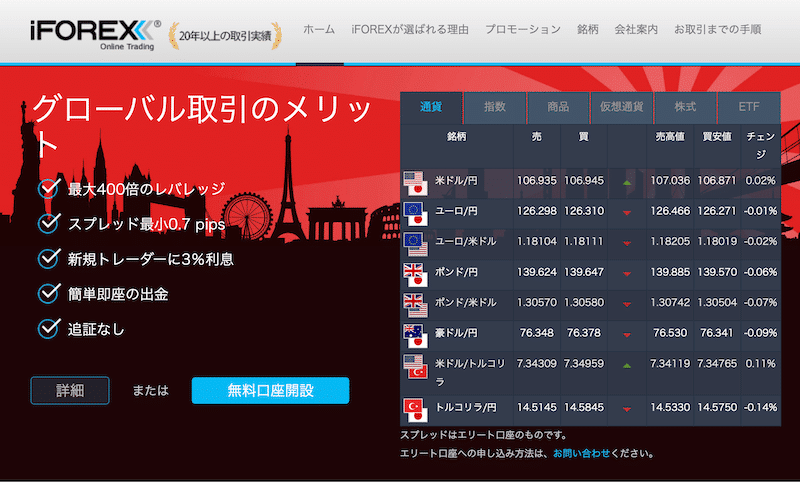Click the ユーロ/米ドル flag pair icon
800x485 pixels.
pyautogui.click(x=415, y=244)
